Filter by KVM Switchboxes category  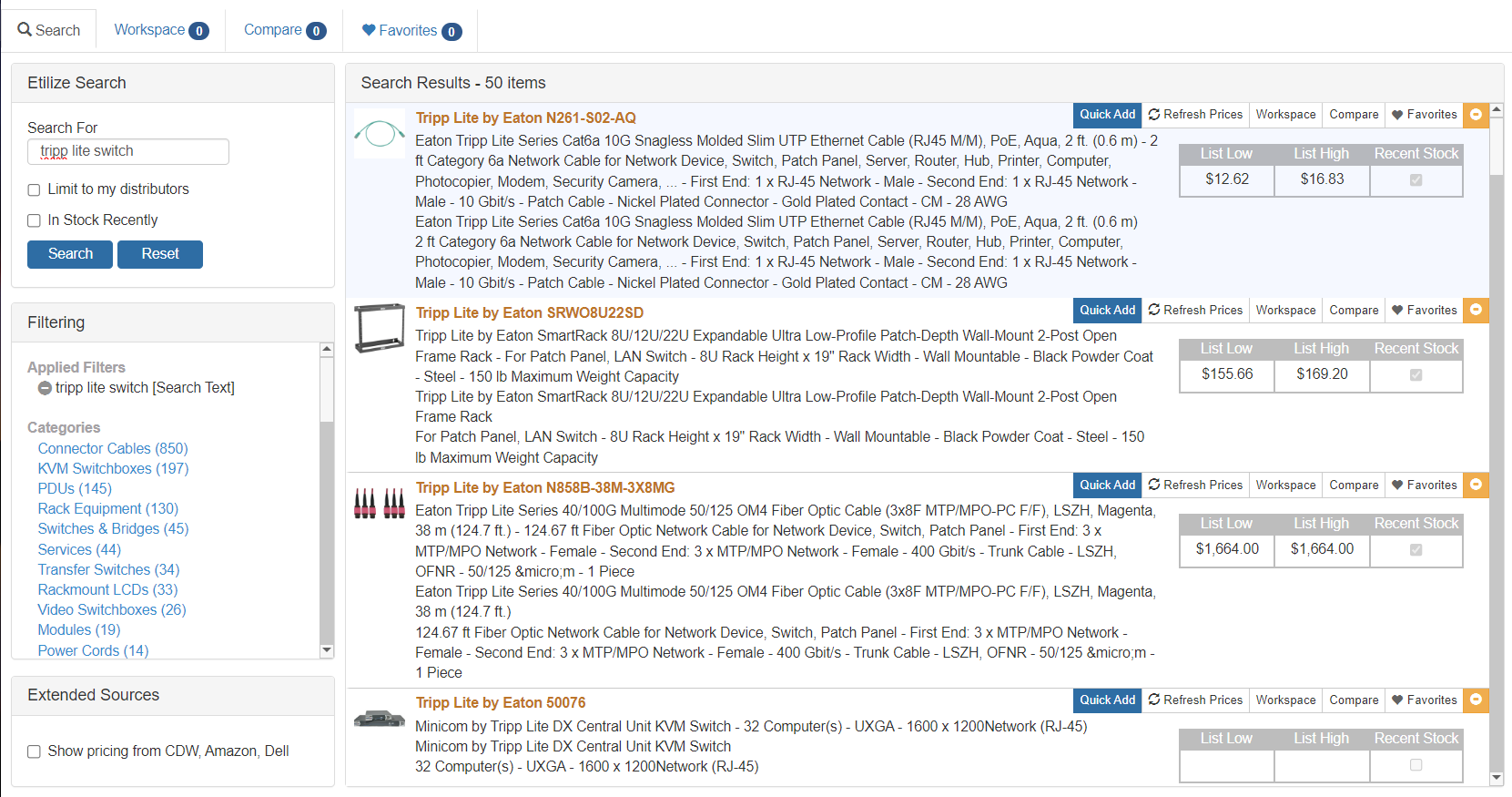pyautogui.click(x=113, y=469)
